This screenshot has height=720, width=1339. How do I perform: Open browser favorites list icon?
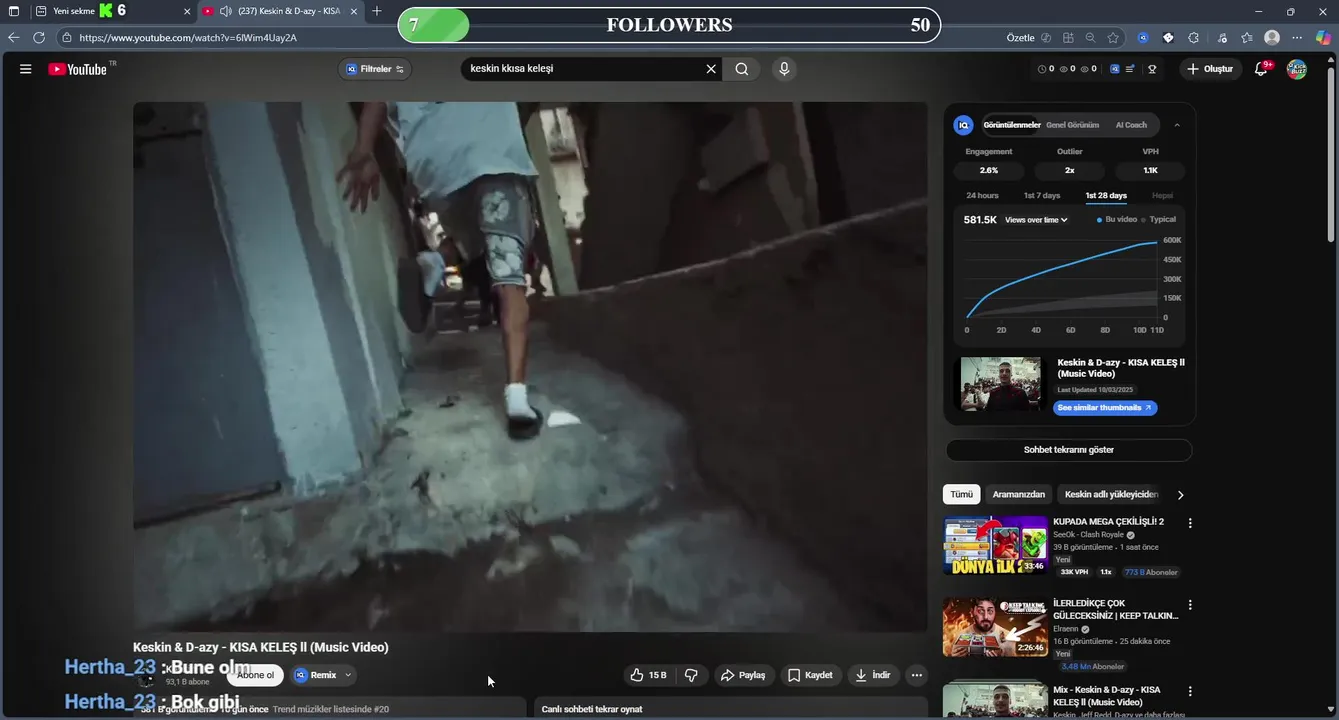(1246, 38)
